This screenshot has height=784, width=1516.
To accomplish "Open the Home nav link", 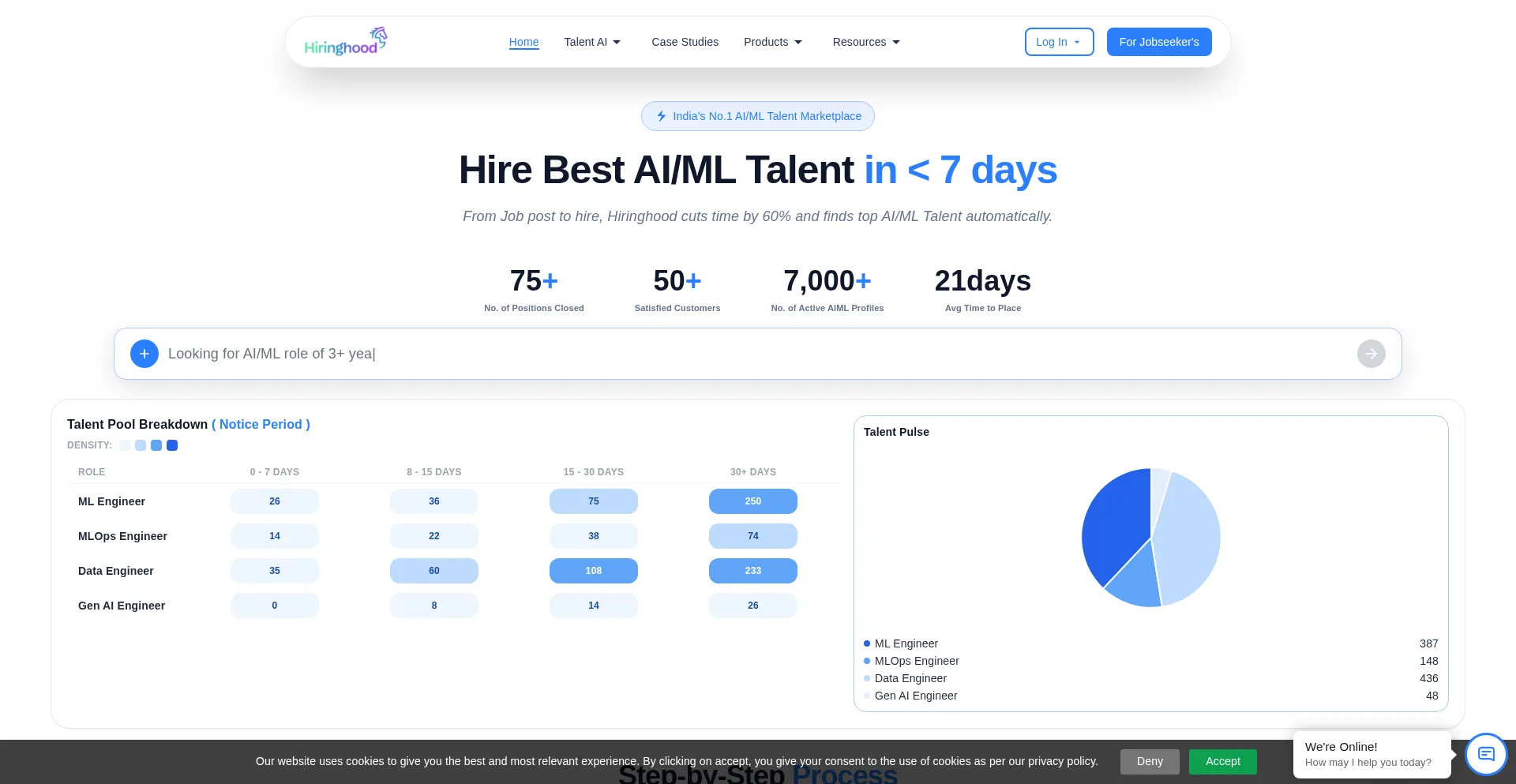I will pyautogui.click(x=523, y=42).
